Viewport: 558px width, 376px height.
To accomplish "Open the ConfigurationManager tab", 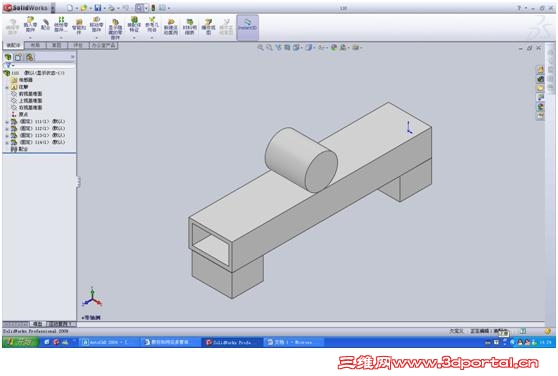I will pos(30,57).
